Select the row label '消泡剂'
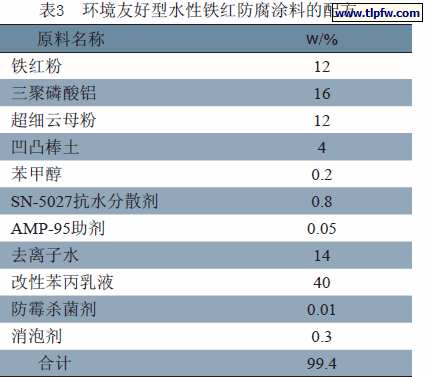 (x=36, y=336)
